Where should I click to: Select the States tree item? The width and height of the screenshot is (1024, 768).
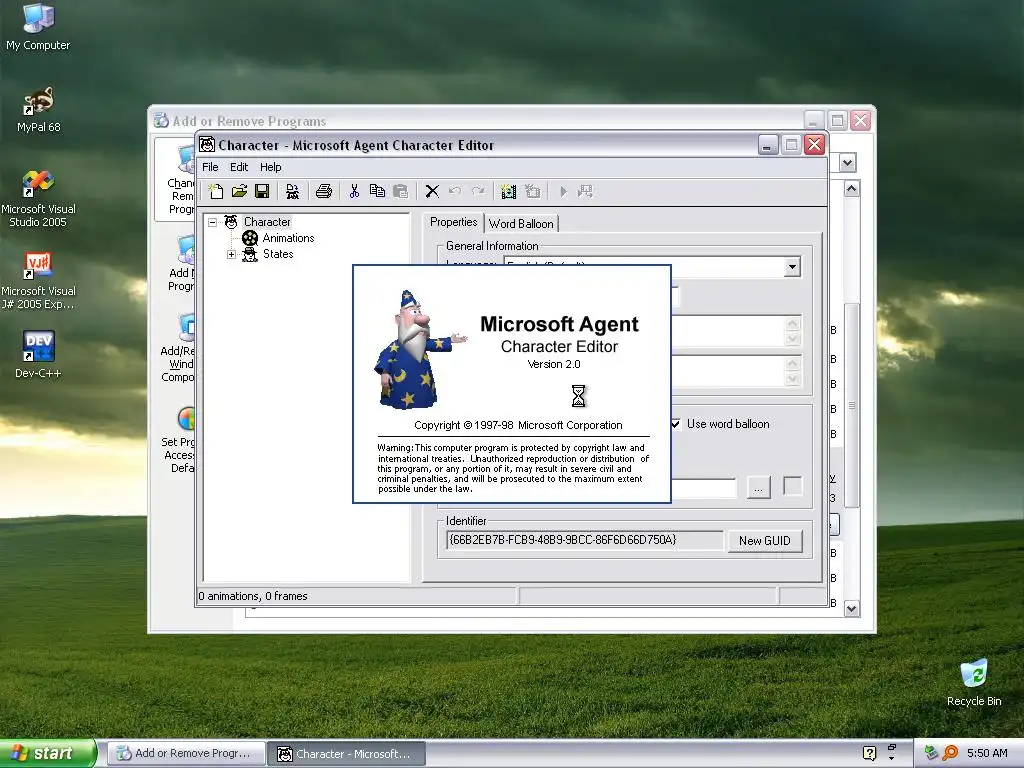tap(278, 254)
